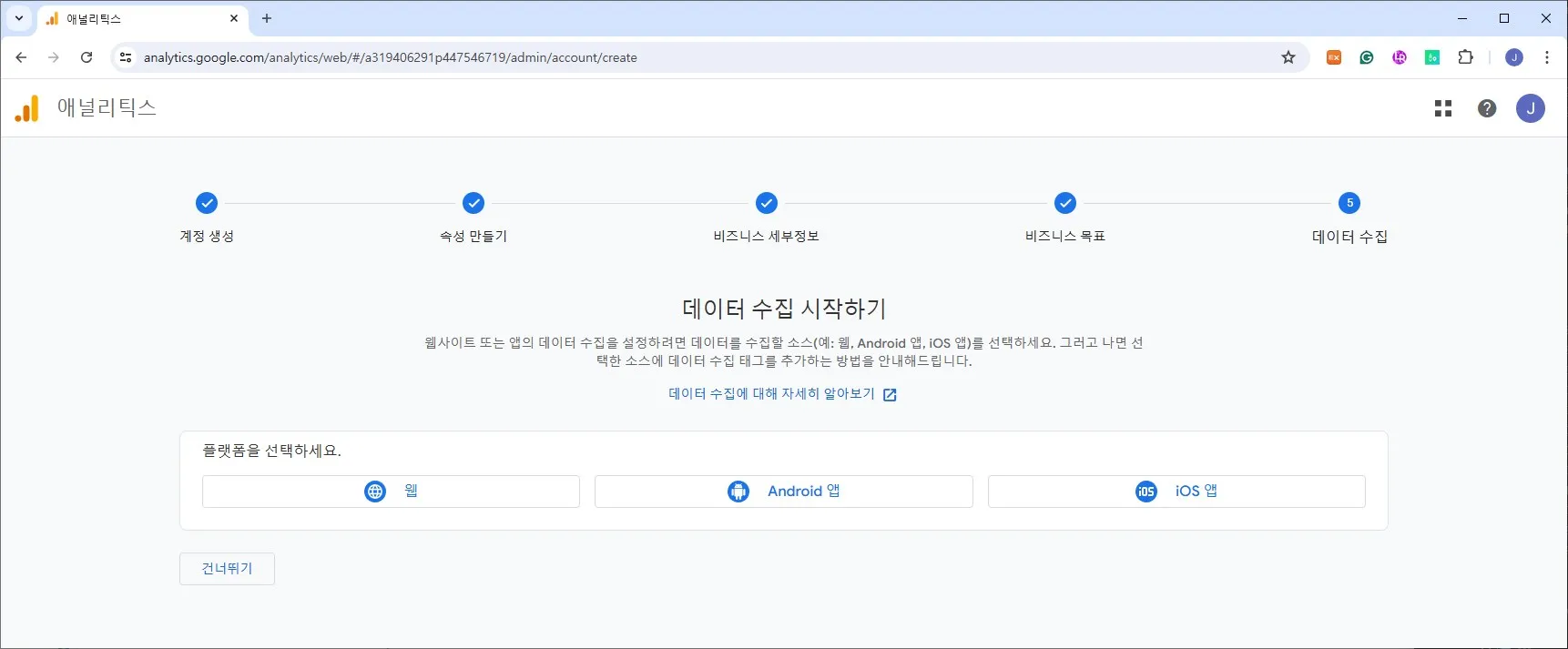Click the external link icon after 알아보기
The image size is (1568, 649).
pos(890,395)
